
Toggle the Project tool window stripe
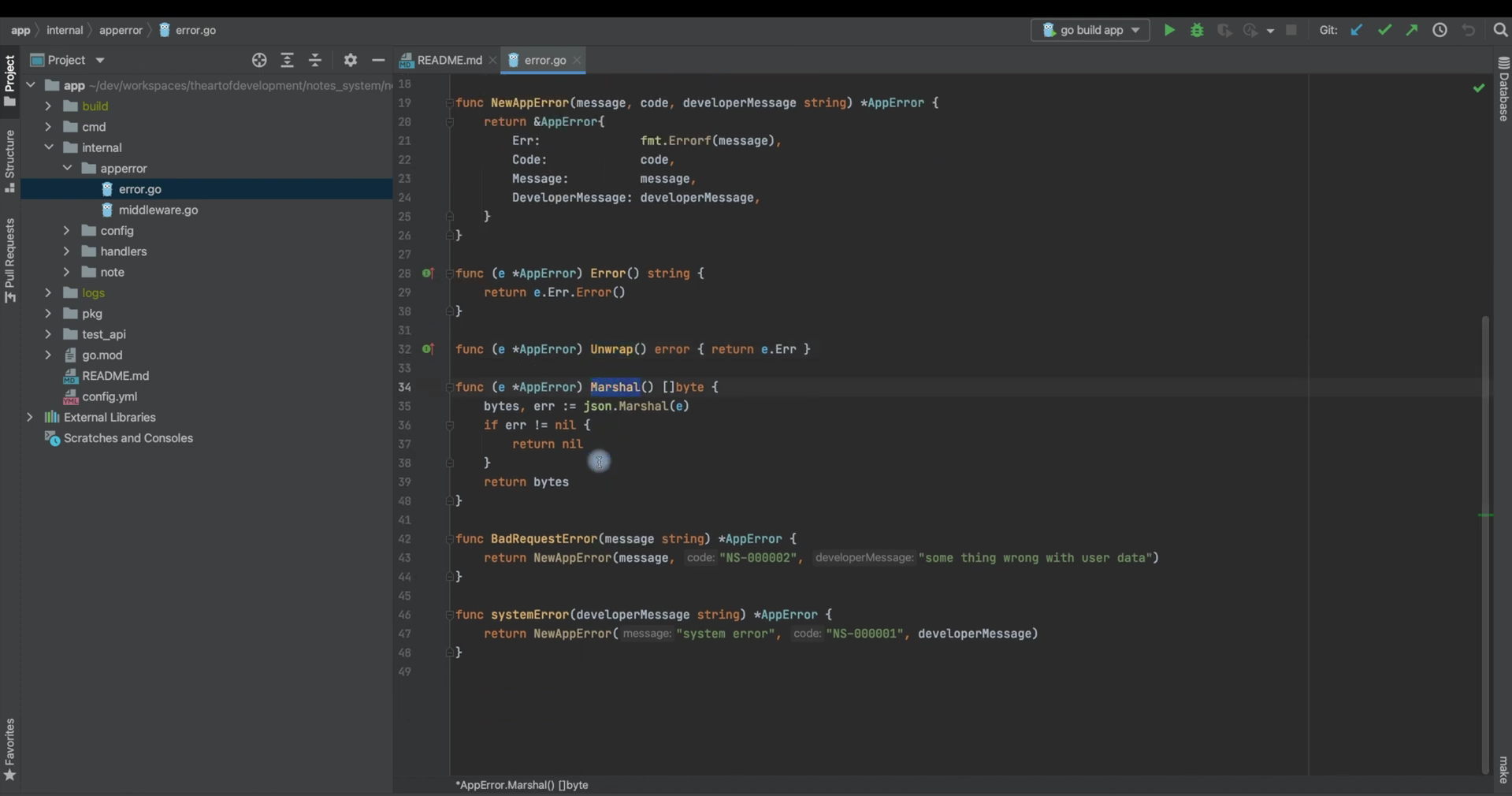[x=9, y=81]
